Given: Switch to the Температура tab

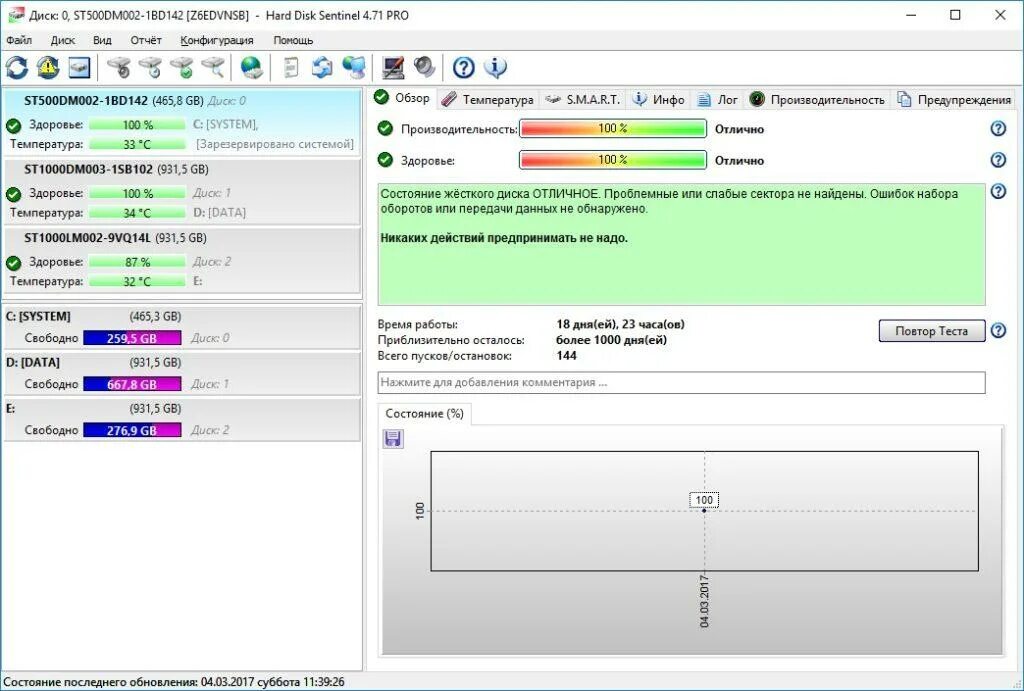Looking at the screenshot, I should pos(487,99).
